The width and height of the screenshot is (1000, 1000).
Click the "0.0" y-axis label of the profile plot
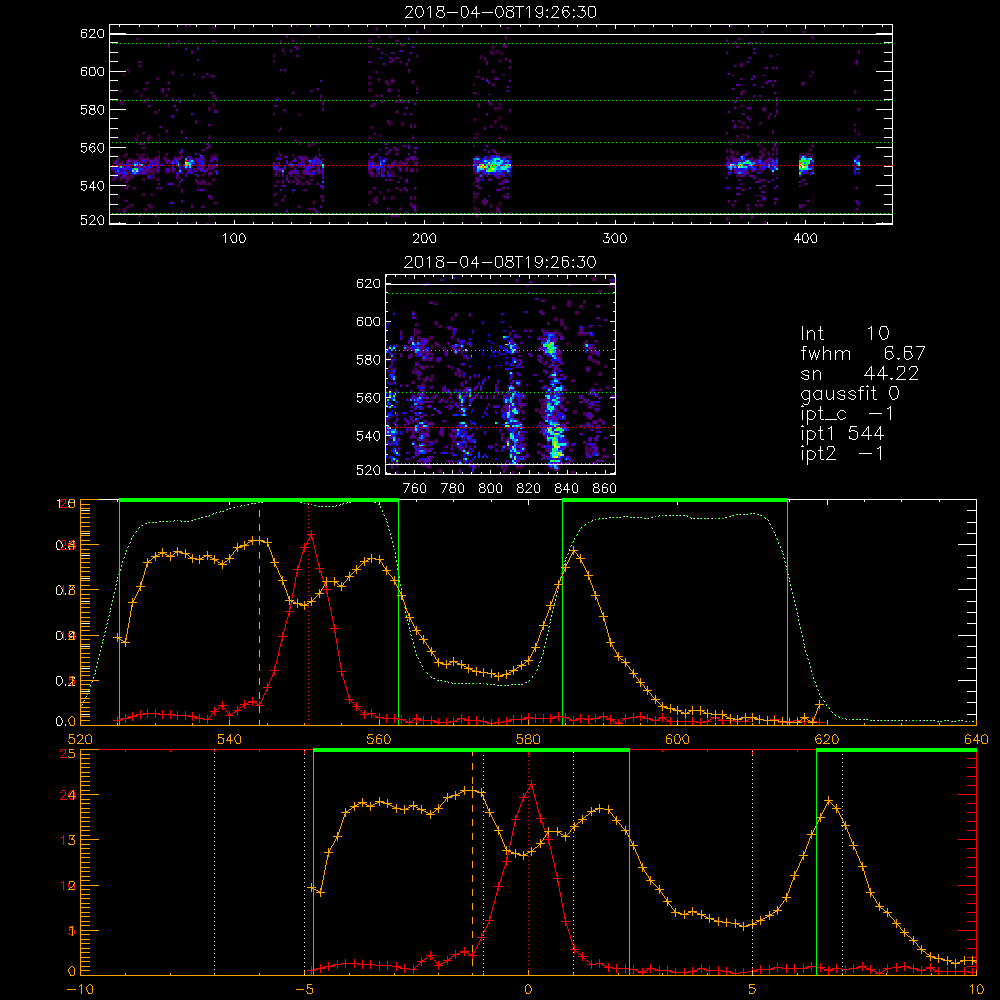point(66,721)
